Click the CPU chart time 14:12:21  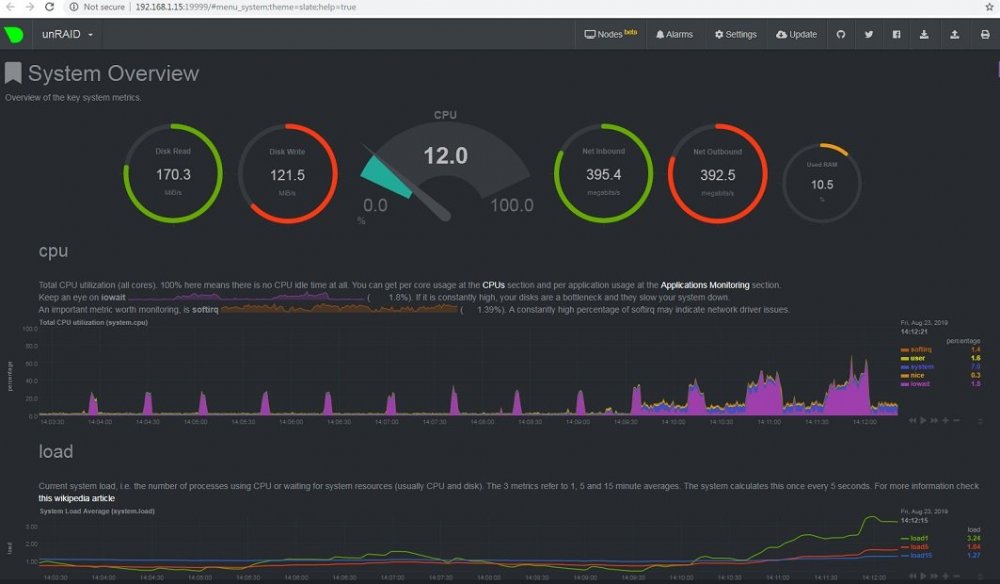pos(914,332)
